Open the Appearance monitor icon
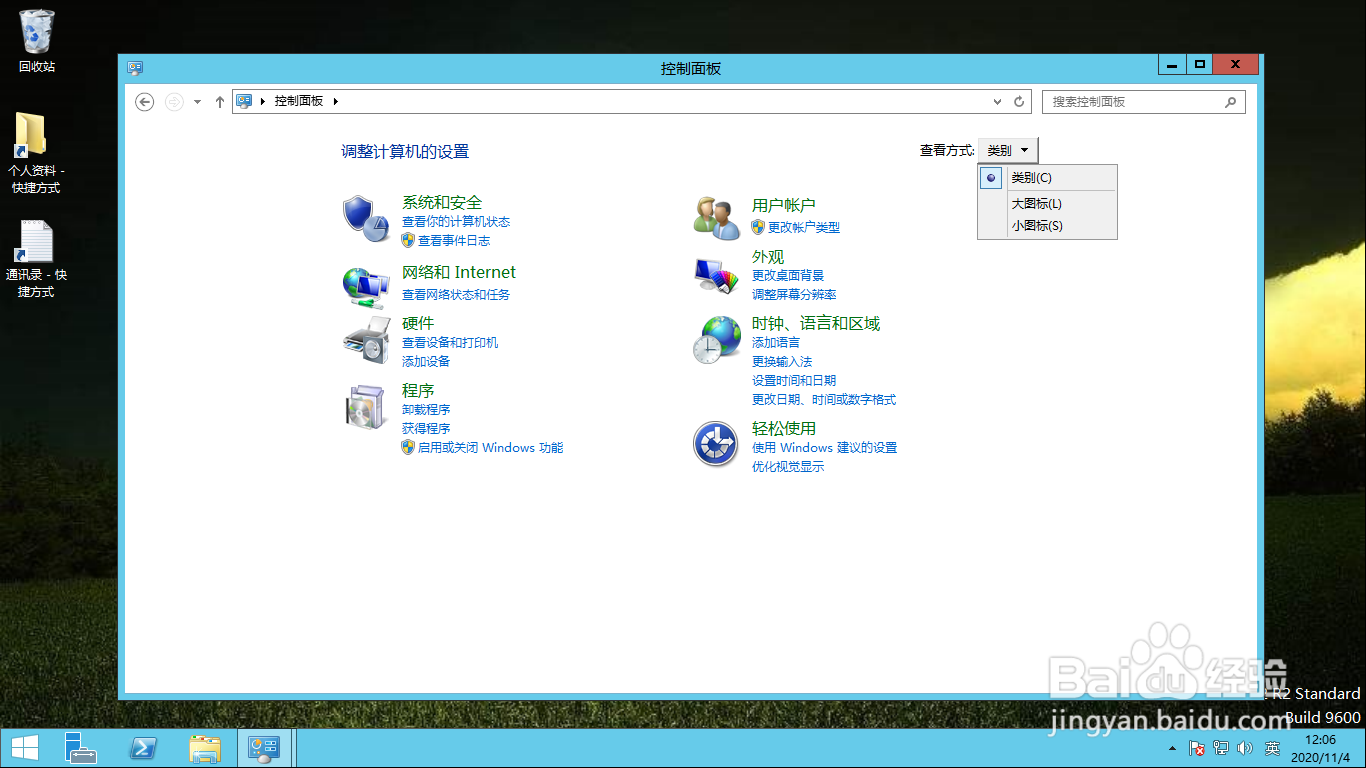 click(717, 274)
